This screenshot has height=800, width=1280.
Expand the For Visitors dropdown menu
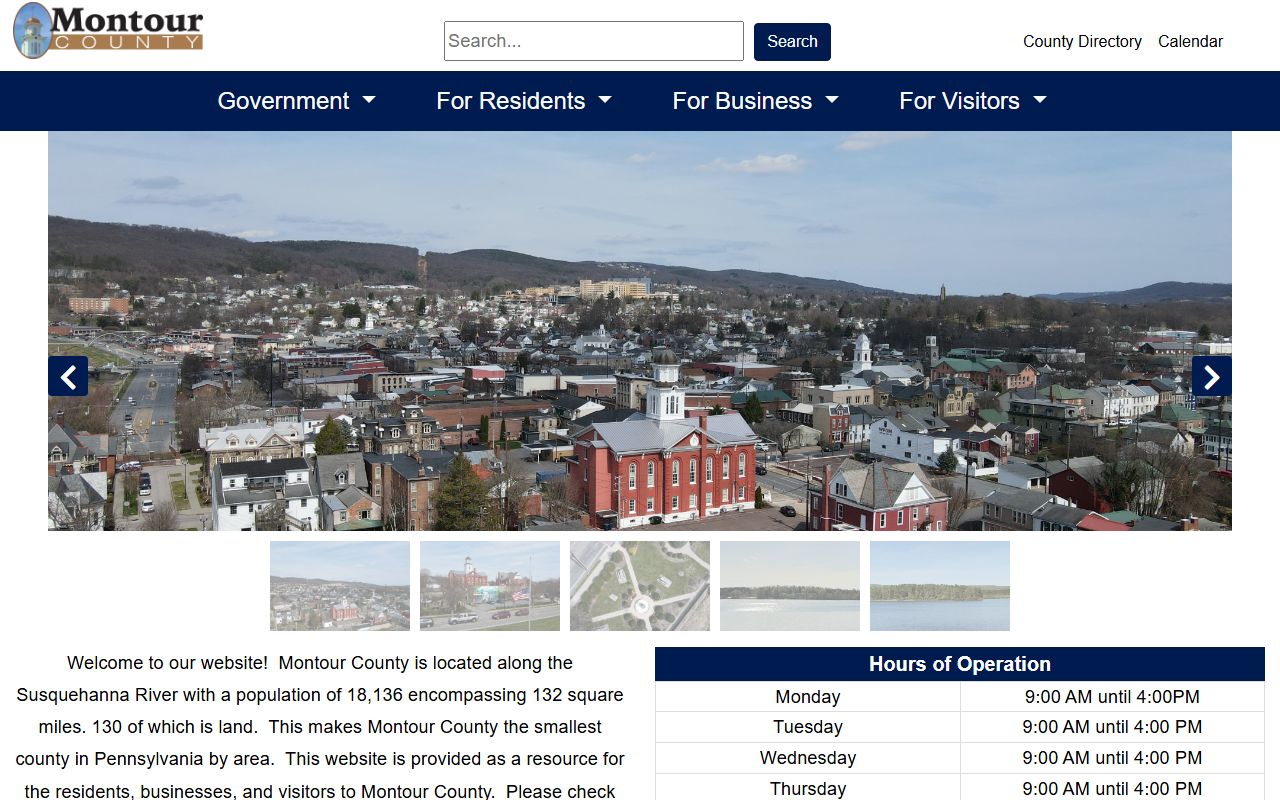point(973,101)
